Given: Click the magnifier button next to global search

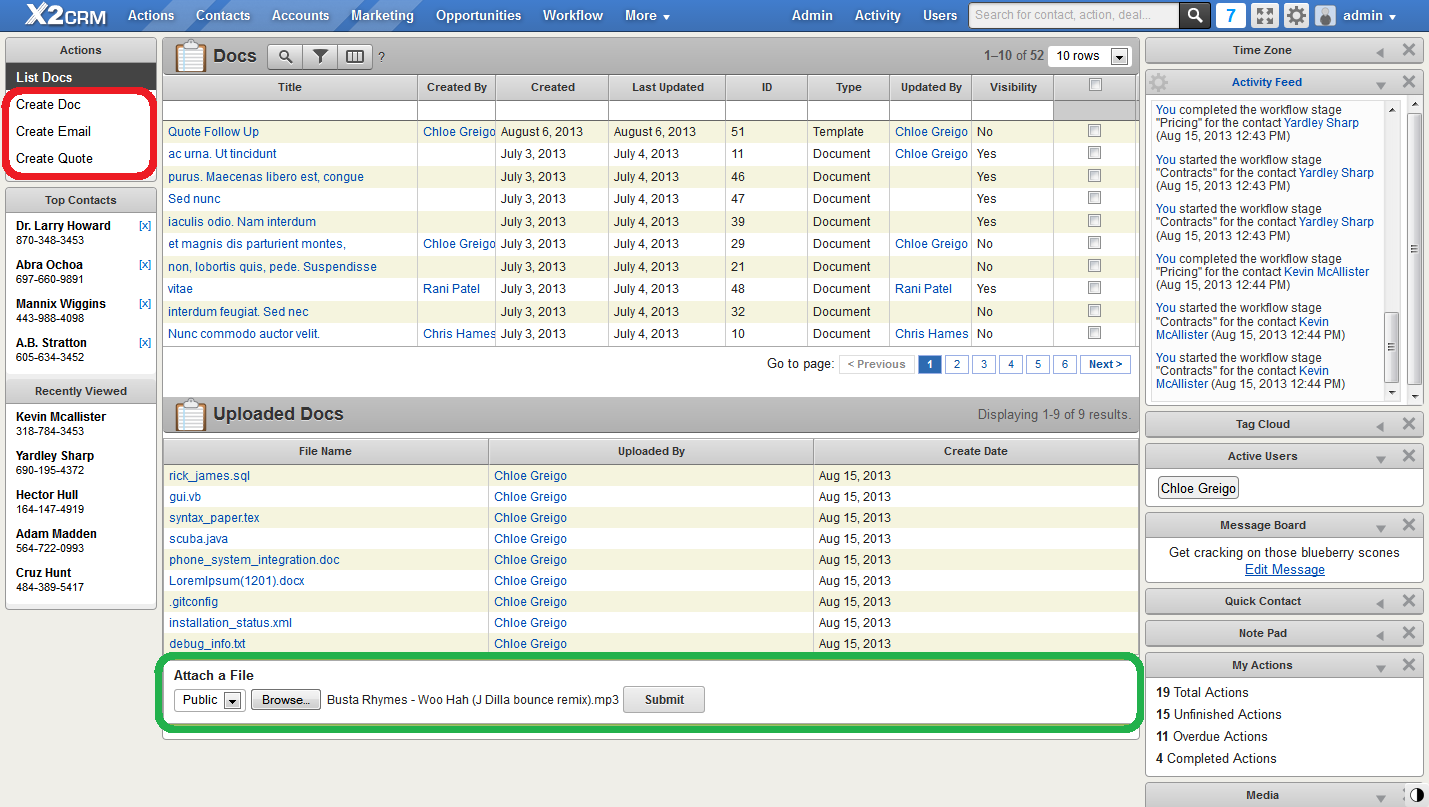Looking at the screenshot, I should [x=1194, y=15].
